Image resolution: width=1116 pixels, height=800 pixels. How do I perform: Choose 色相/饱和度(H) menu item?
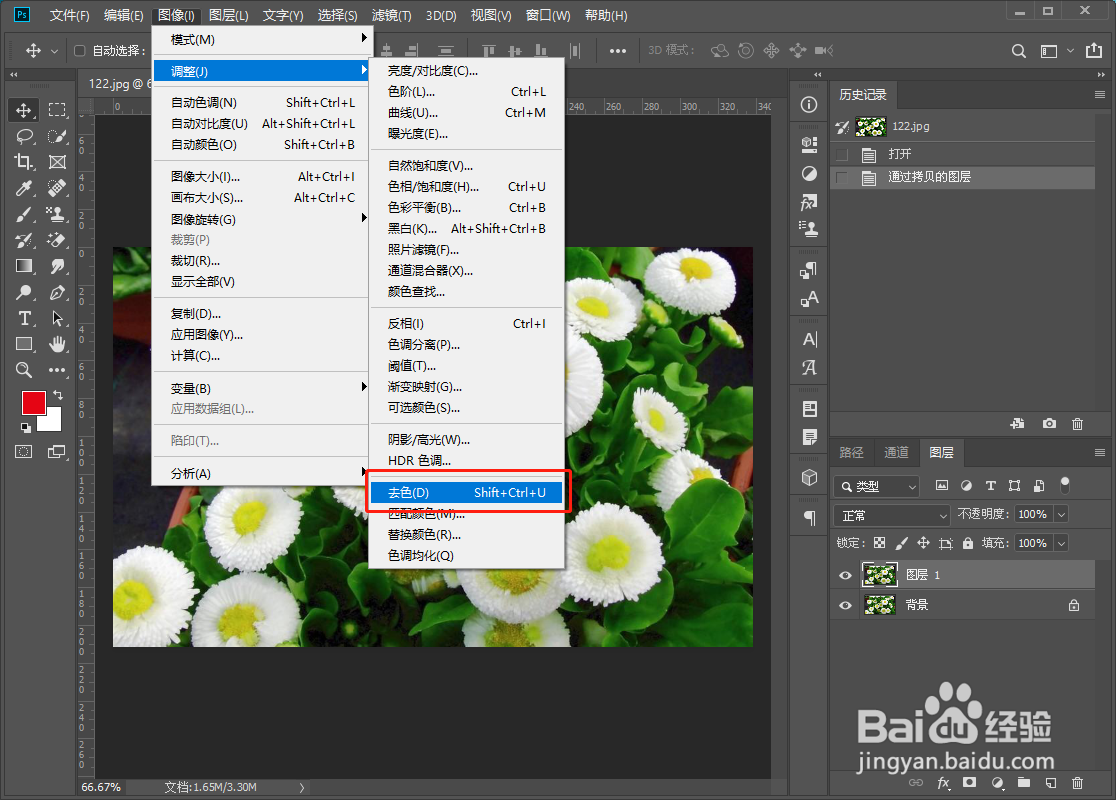(467, 186)
